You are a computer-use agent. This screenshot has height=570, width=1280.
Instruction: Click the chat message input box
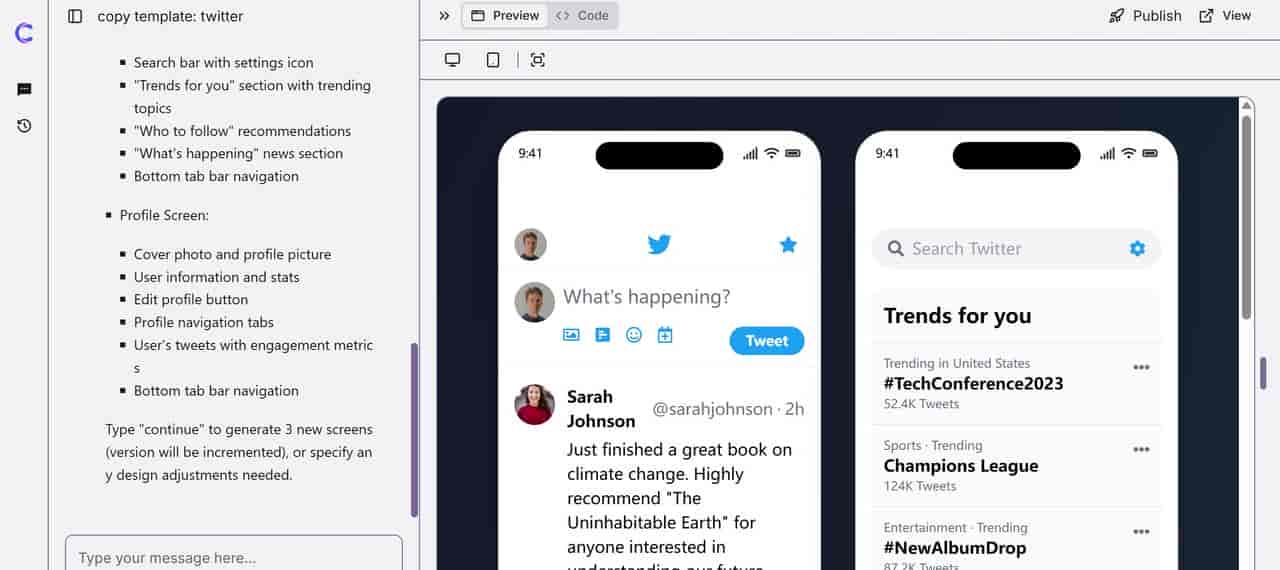click(x=234, y=555)
